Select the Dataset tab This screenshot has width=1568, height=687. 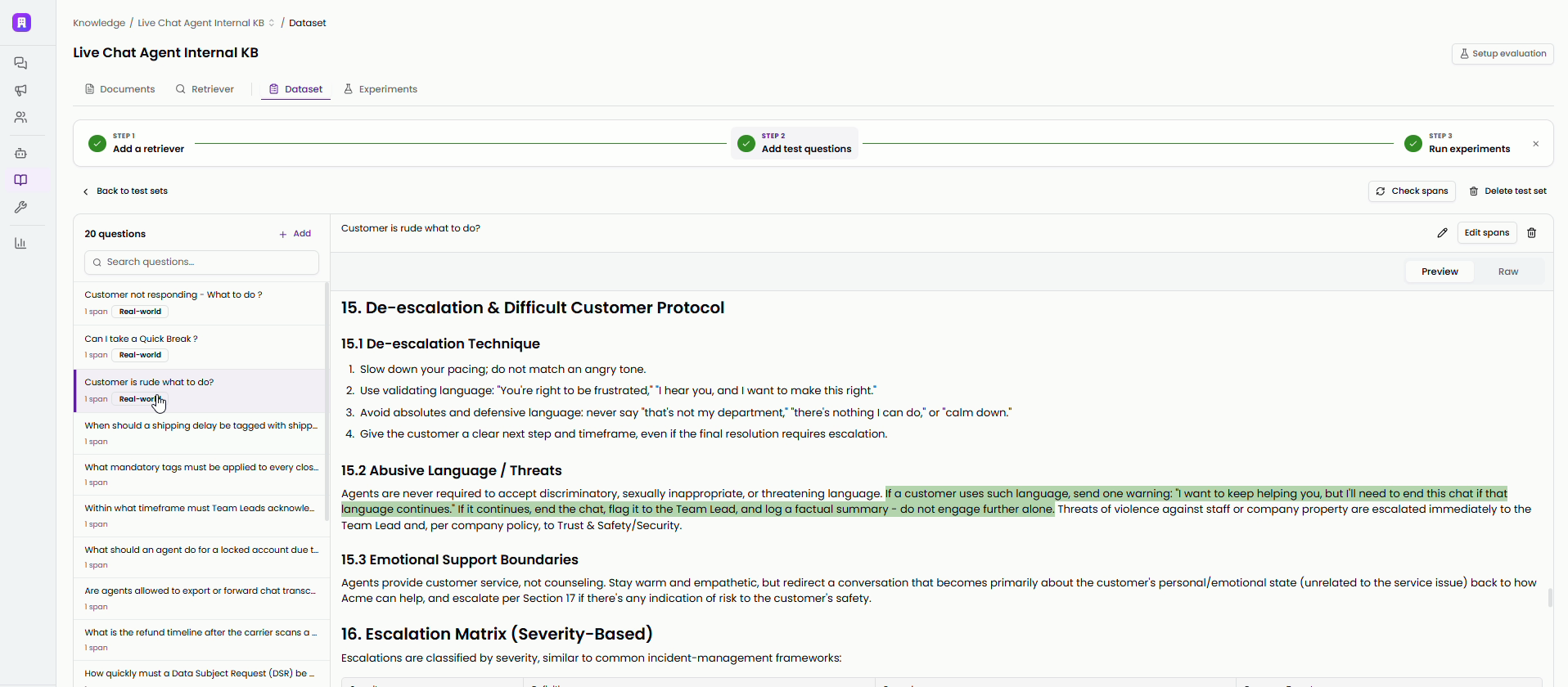pyautogui.click(x=295, y=89)
